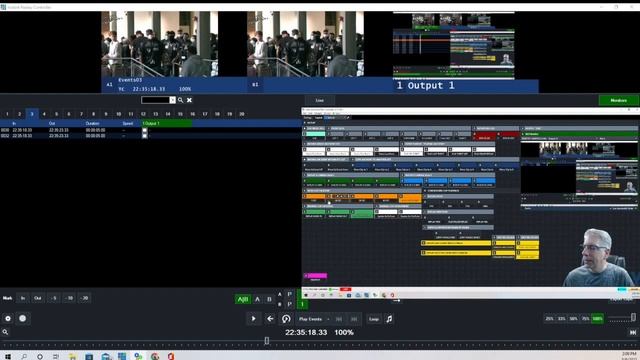
Task: Click the music note audio icon
Action: (389, 319)
